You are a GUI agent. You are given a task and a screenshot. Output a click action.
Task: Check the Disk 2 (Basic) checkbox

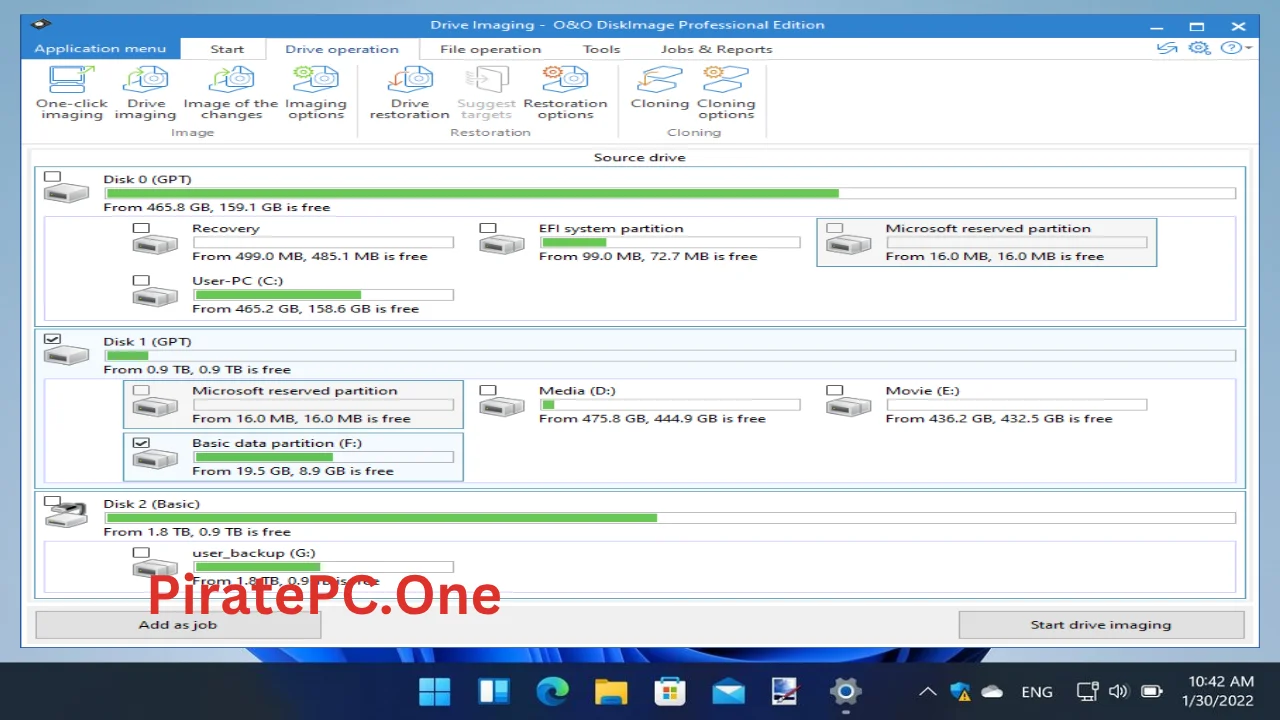click(53, 501)
